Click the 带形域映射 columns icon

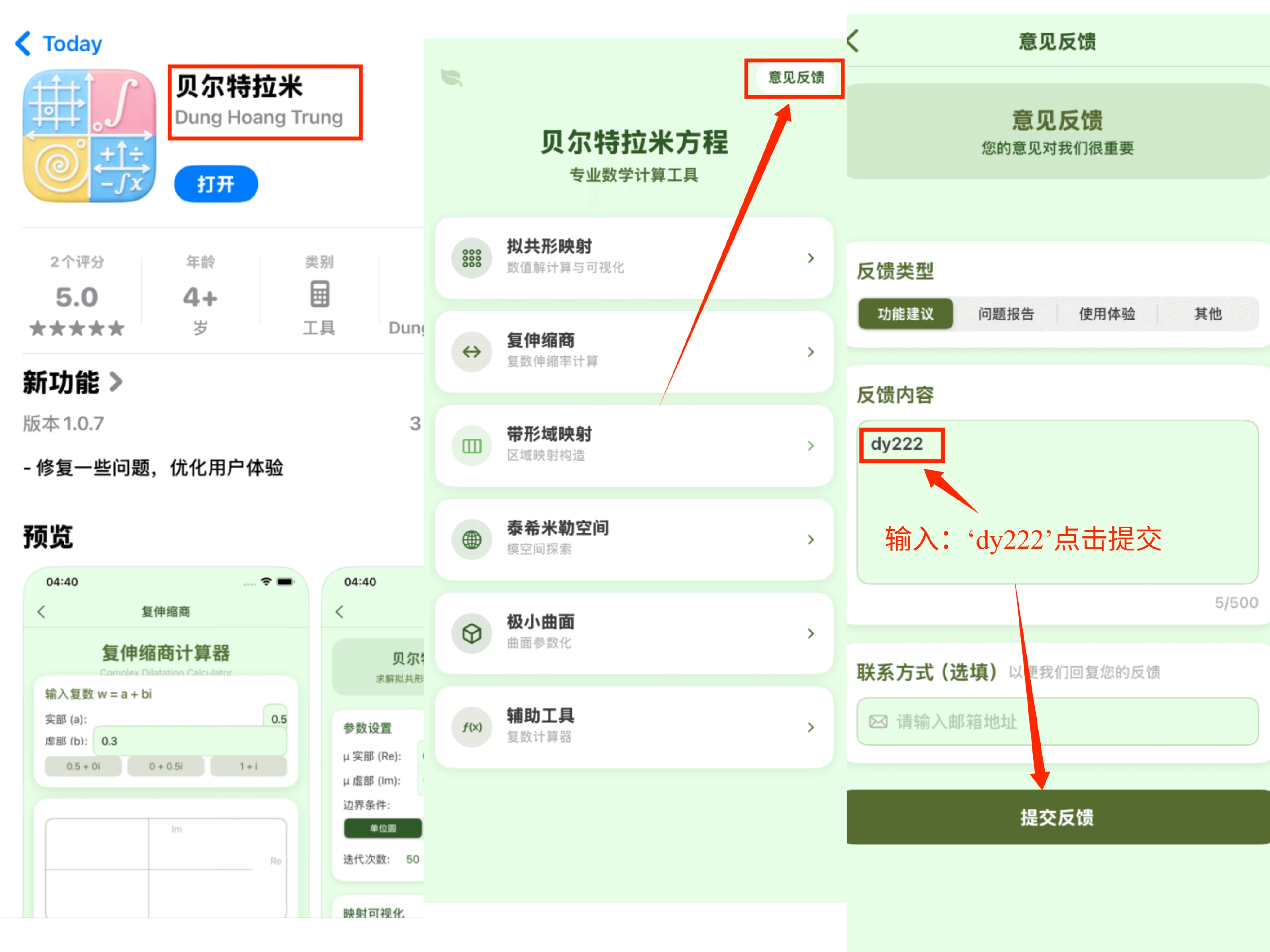471,446
